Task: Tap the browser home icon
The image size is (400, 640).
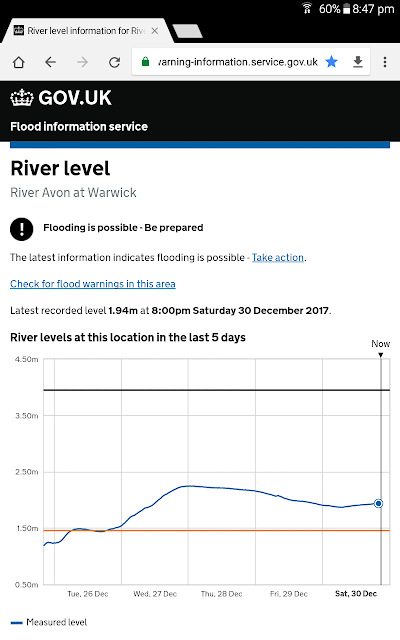Action: click(x=19, y=62)
